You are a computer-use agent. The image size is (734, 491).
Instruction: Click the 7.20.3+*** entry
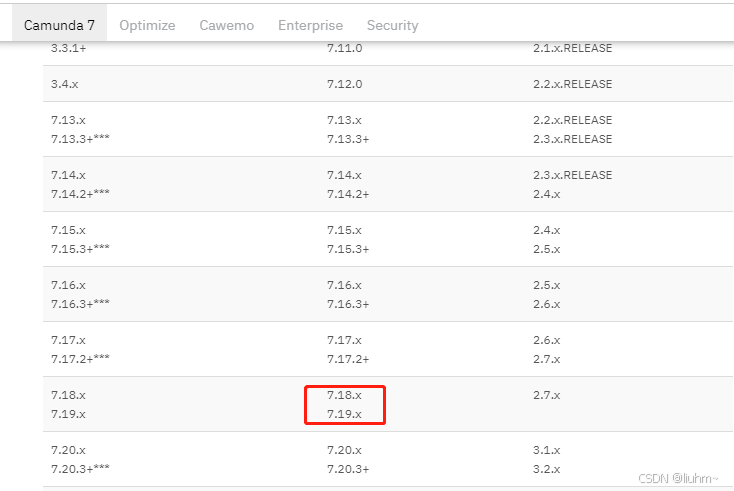coord(80,469)
